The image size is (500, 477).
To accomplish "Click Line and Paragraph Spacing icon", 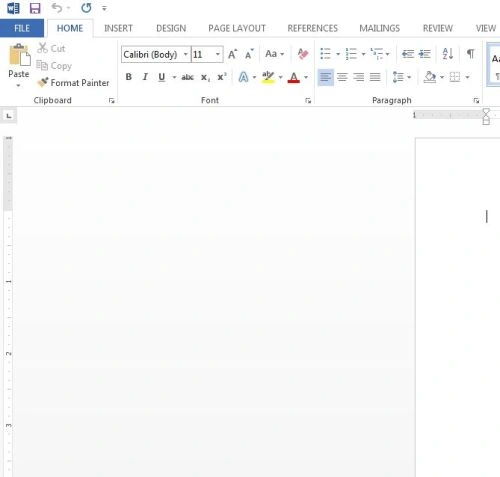I will coord(398,77).
